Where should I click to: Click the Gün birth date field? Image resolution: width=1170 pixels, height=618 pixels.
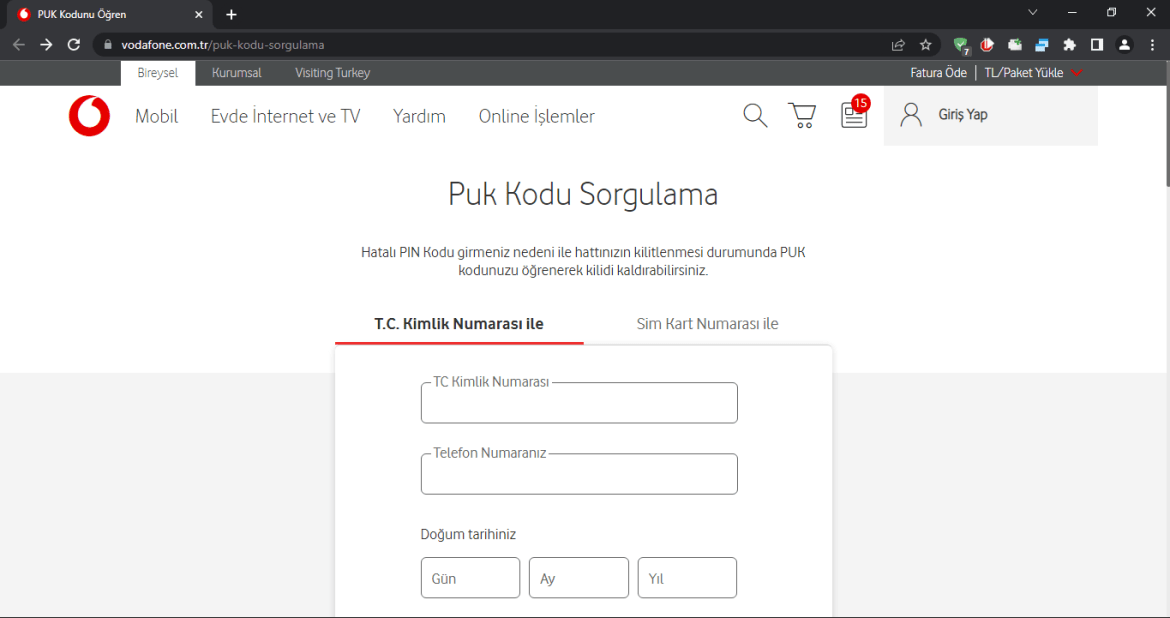[x=470, y=578]
